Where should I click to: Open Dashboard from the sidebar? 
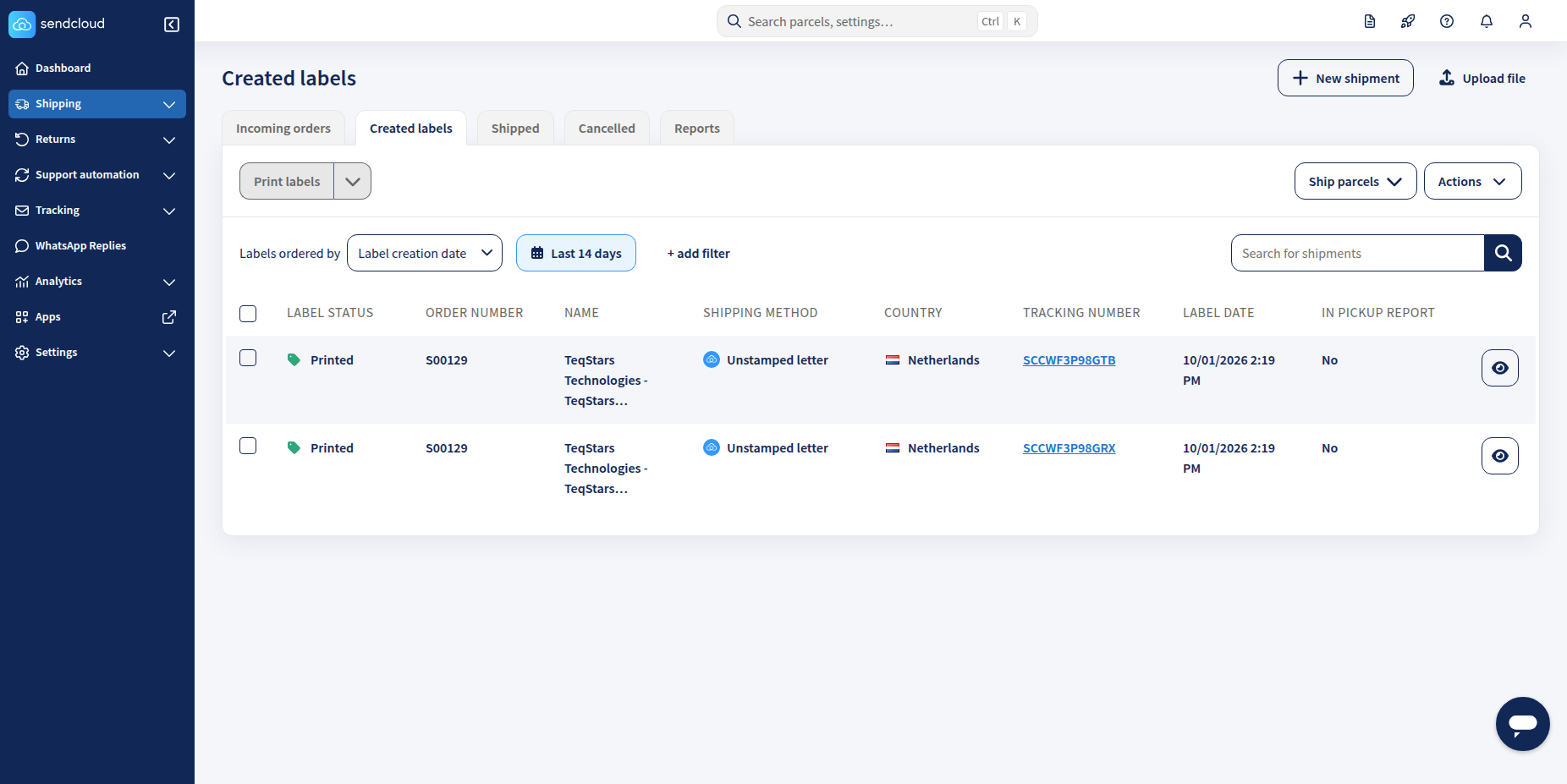[97, 68]
